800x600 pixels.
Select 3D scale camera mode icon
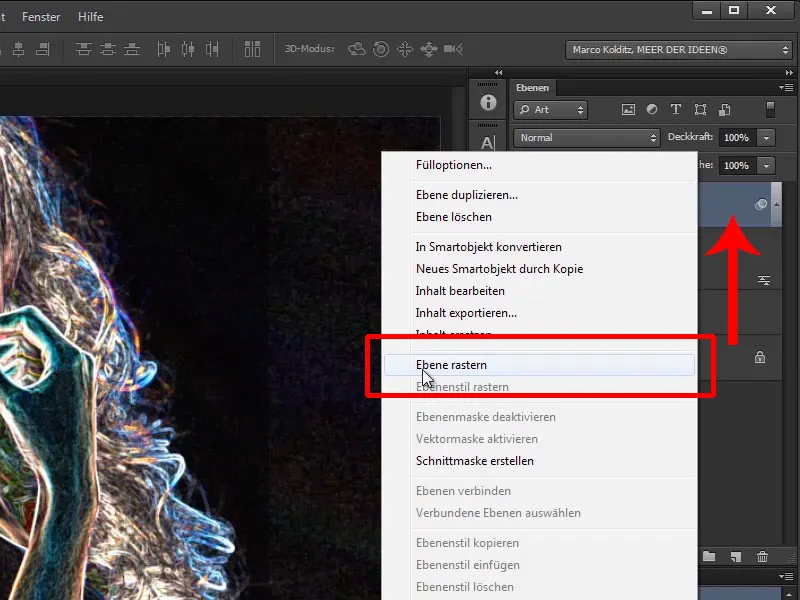(x=453, y=49)
